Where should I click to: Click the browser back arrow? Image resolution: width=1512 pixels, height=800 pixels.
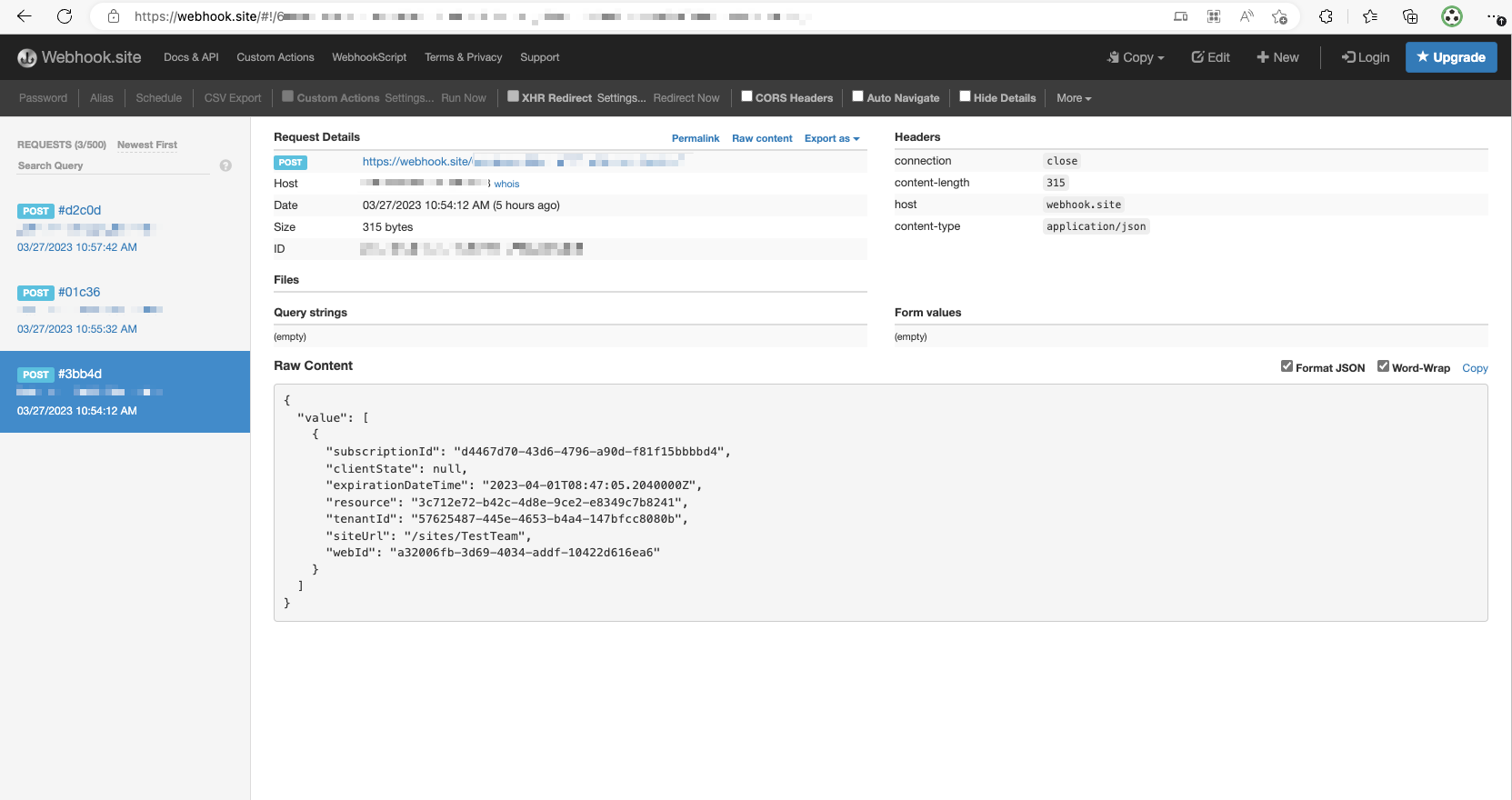(25, 16)
